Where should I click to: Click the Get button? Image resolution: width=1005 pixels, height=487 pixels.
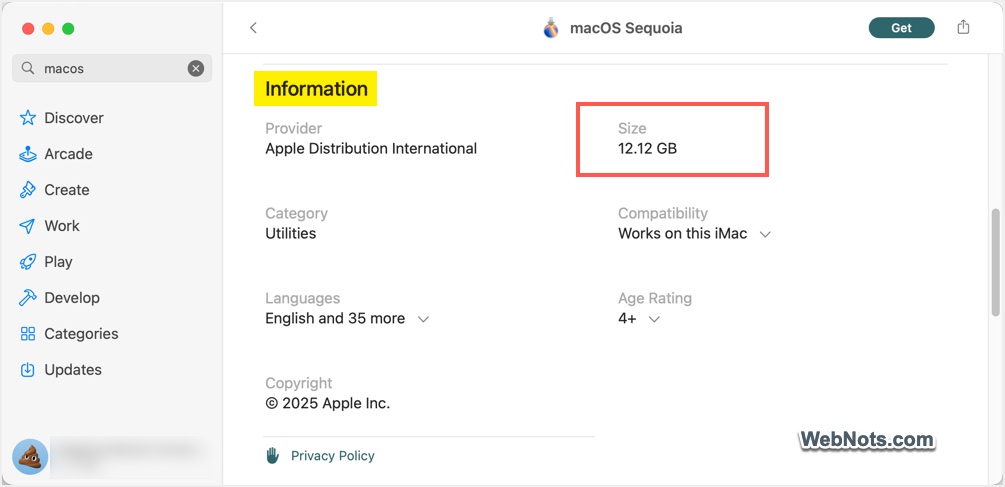point(901,28)
